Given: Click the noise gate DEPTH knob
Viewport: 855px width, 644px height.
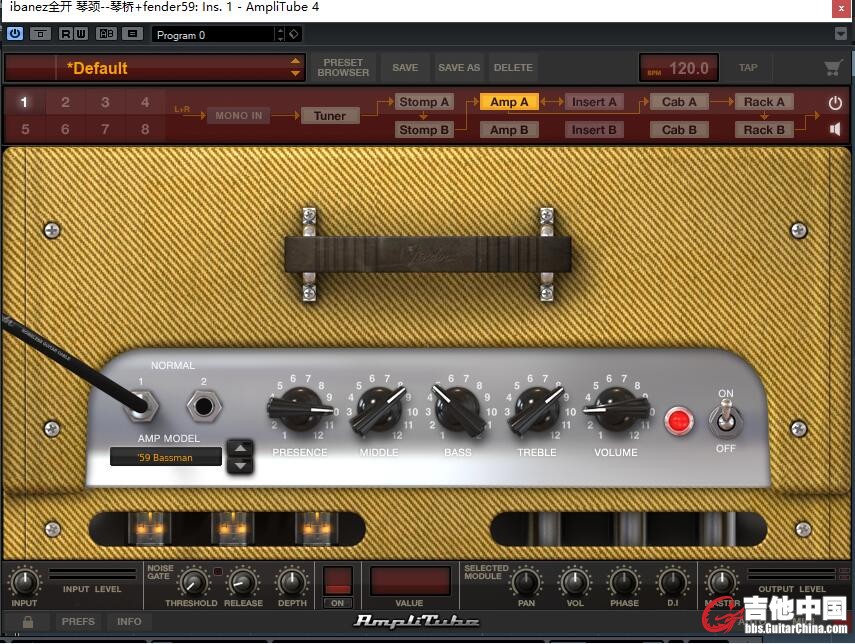Looking at the screenshot, I should coord(292,582).
